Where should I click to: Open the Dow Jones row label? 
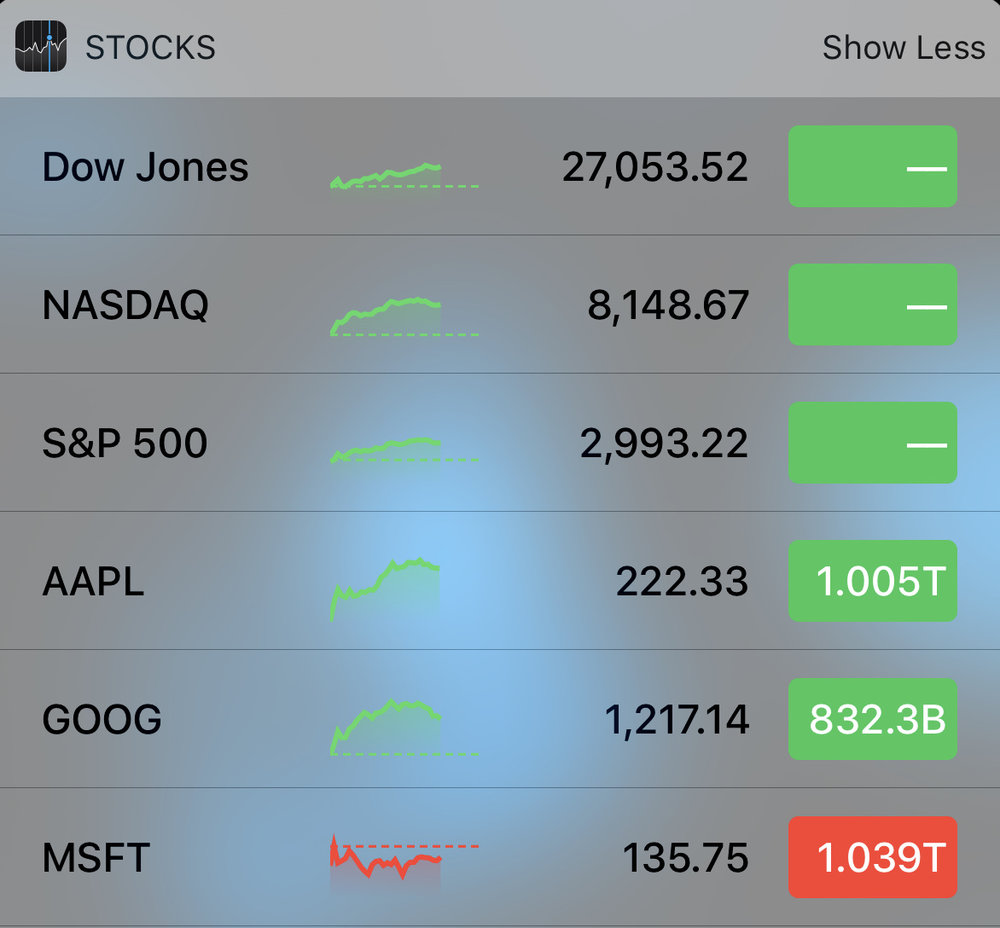click(145, 167)
